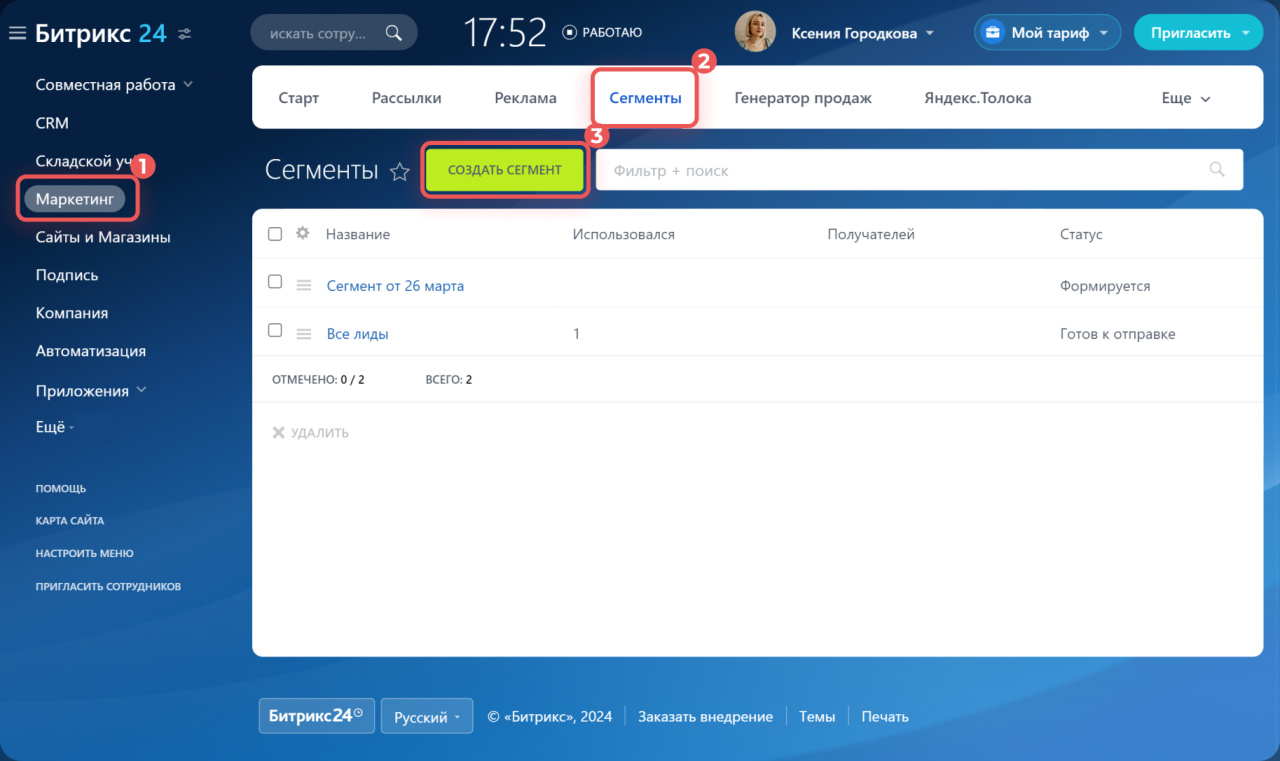Click the Готов к отправке status cell
The image size is (1280, 761).
point(1118,334)
